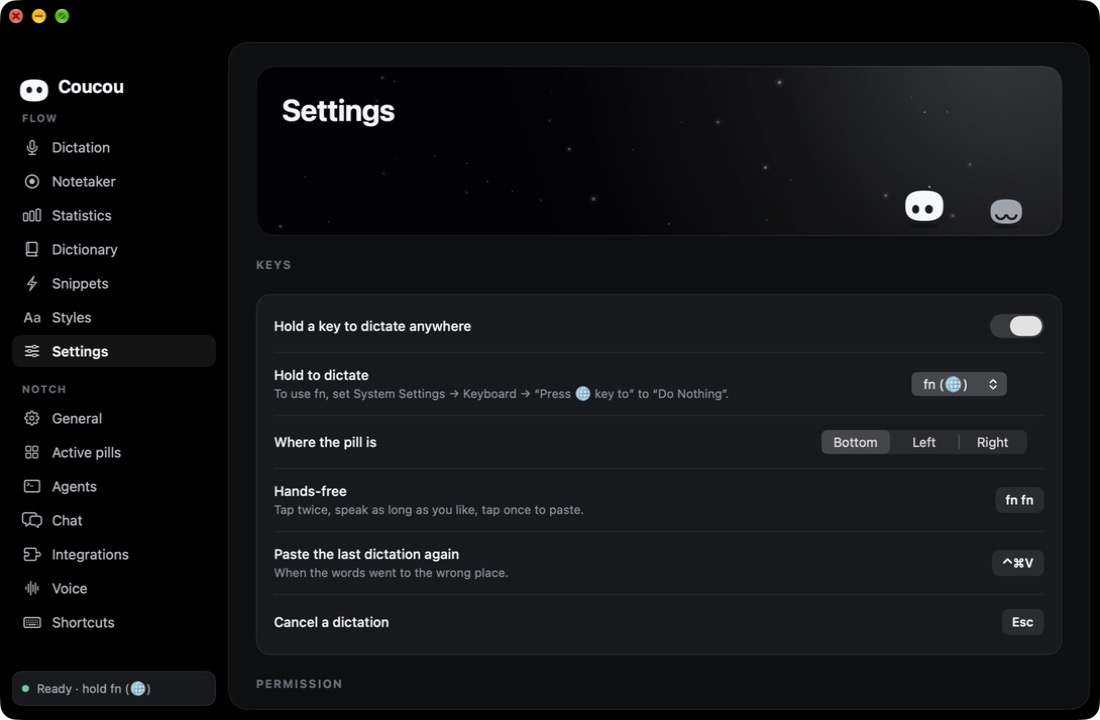Select the Settings sidebar item
Screen dimensions: 1100x720
click(114, 351)
